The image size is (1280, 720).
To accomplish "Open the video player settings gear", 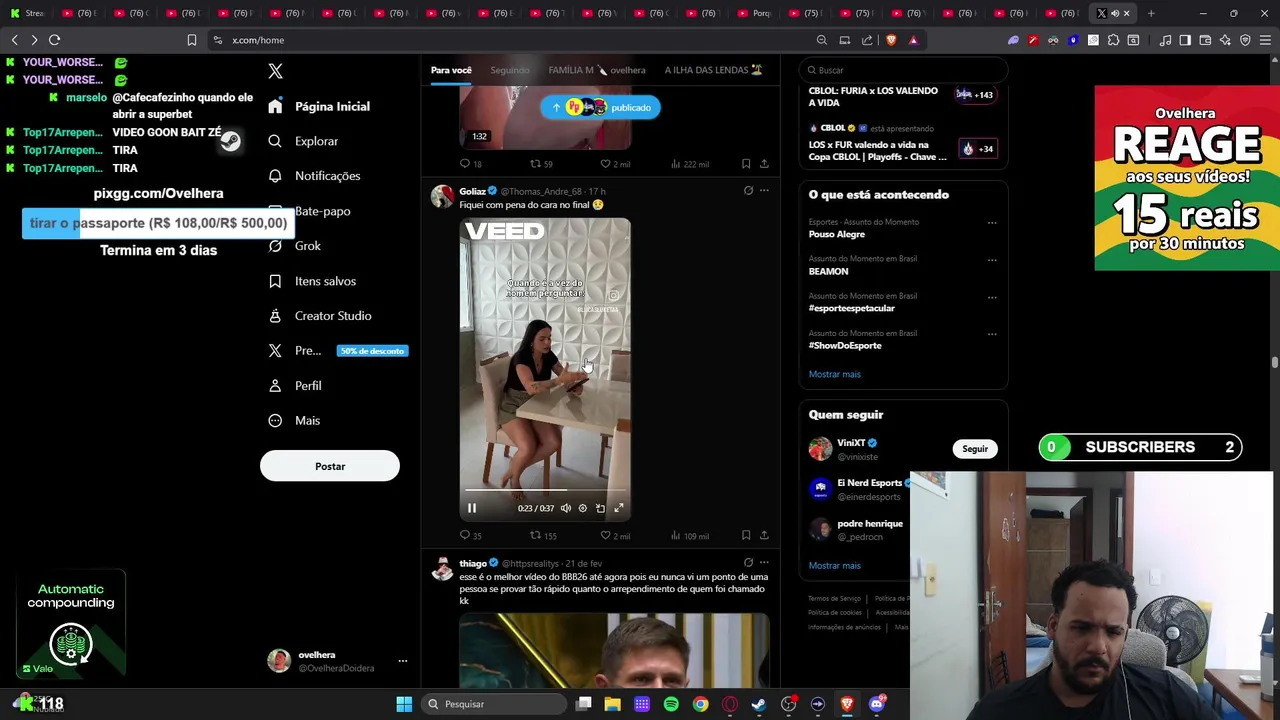I will tap(583, 508).
